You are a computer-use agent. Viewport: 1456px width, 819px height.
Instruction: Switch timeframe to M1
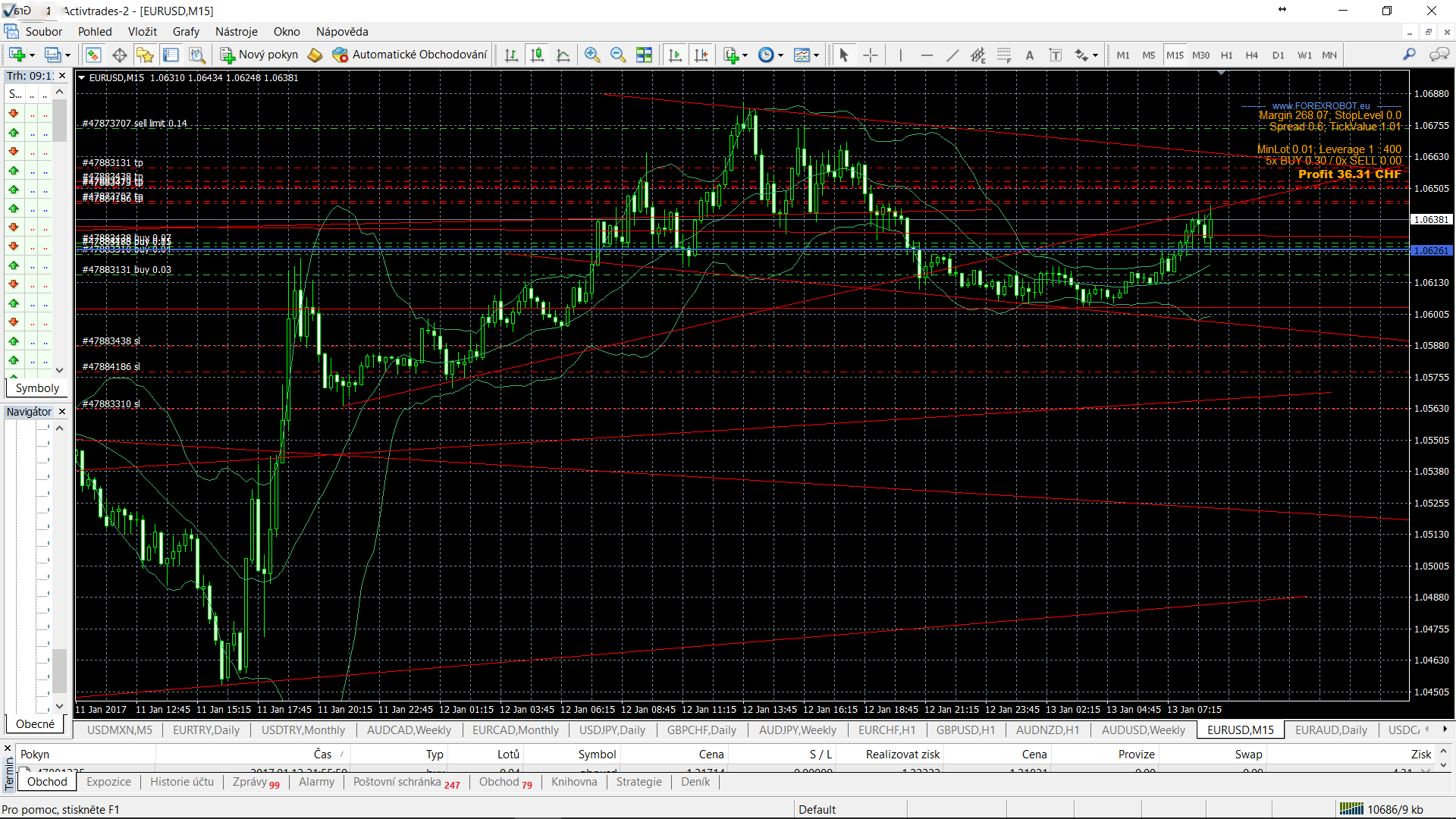(x=1123, y=55)
